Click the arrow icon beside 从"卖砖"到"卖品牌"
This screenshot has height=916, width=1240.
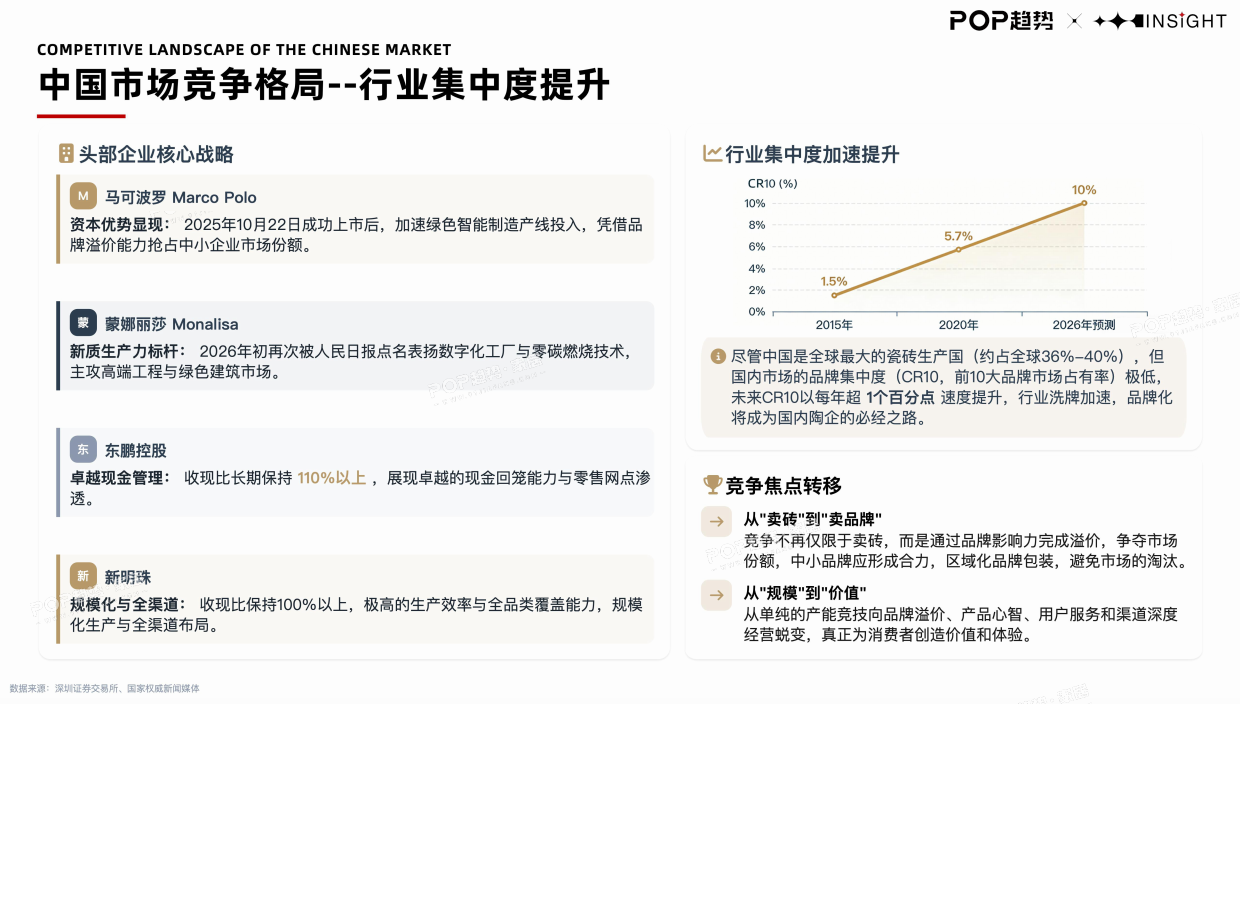point(716,522)
